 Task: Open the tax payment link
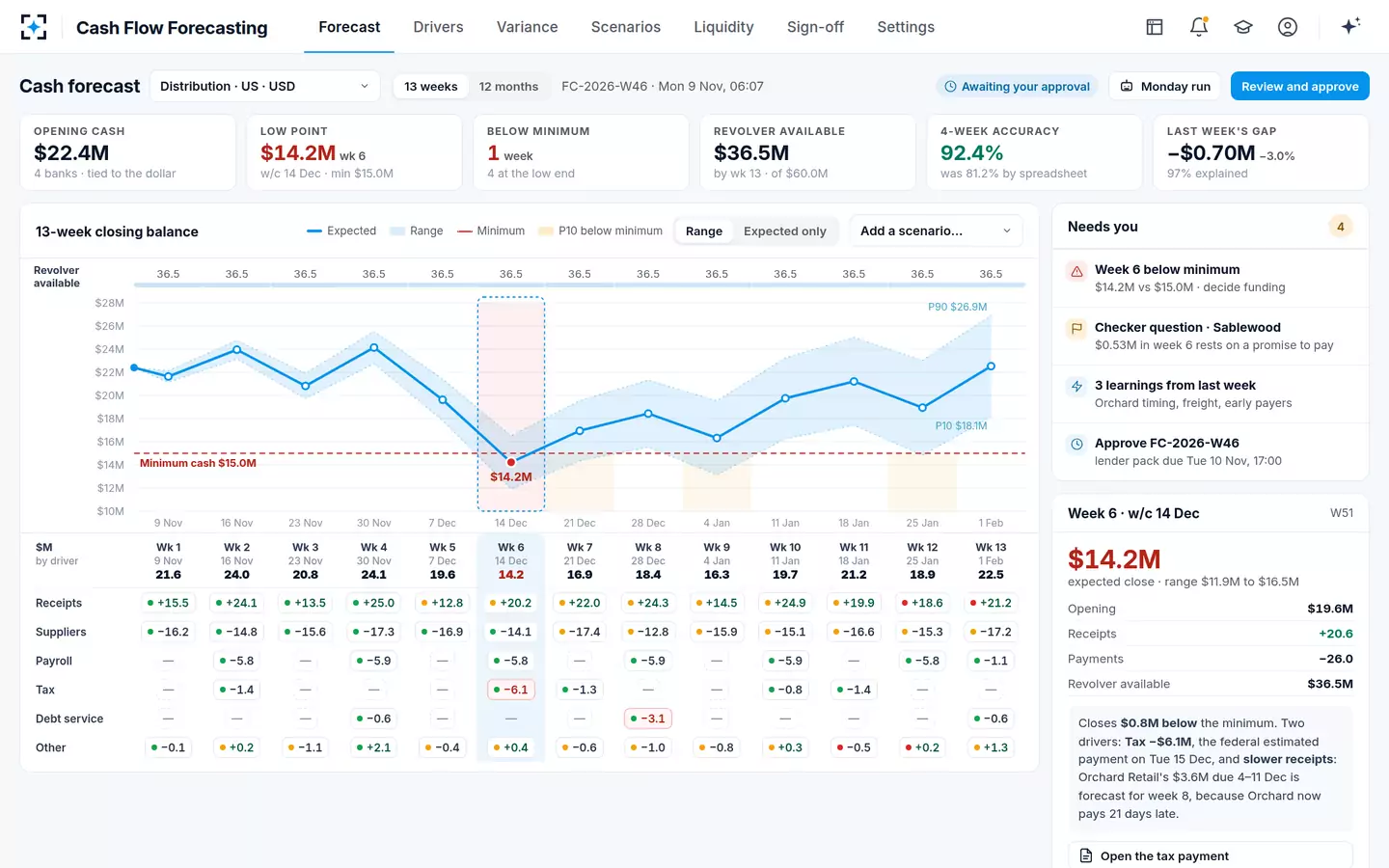point(1210,856)
